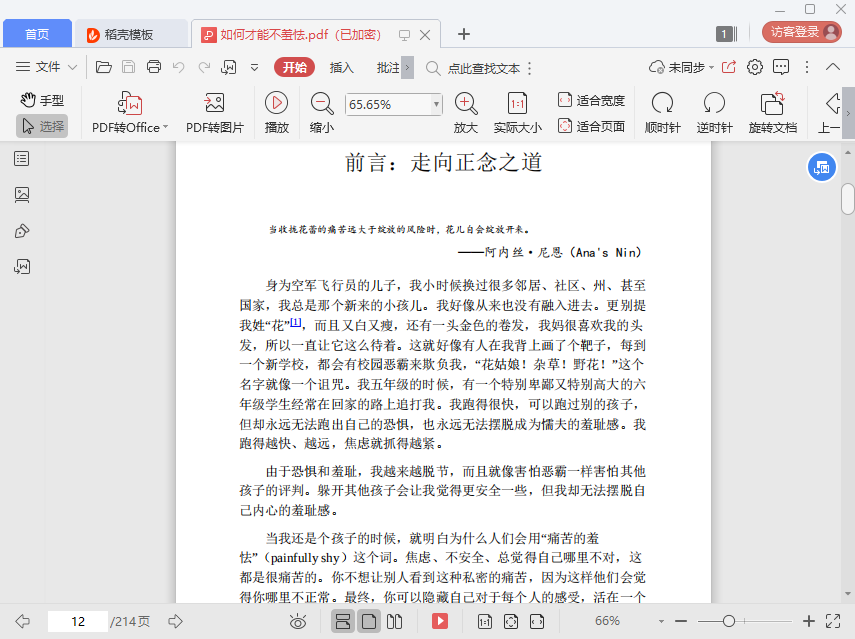
Task: Switch to the 插入 ribbon tab
Action: [x=342, y=68]
